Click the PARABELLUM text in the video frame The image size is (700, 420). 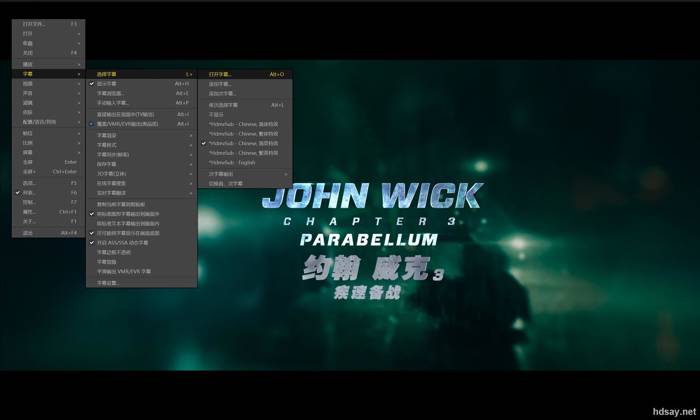(x=369, y=240)
